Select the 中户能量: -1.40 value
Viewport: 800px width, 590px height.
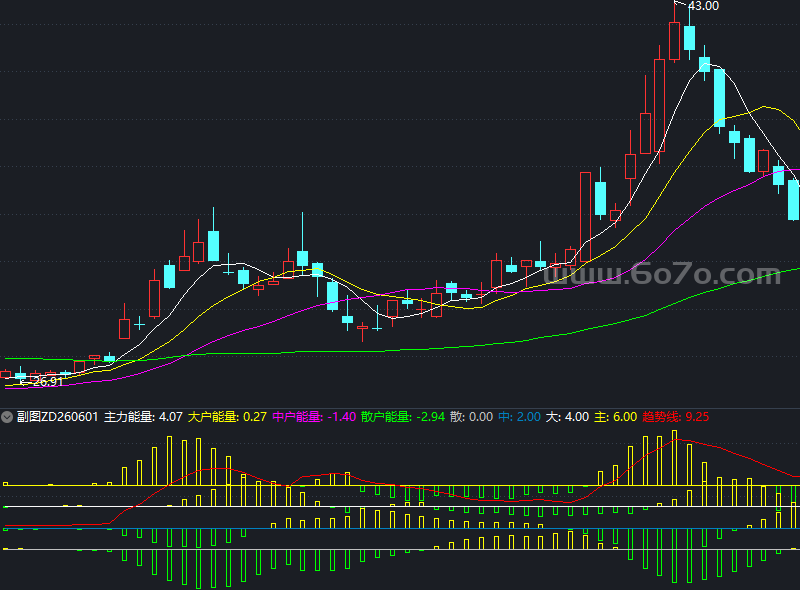[314, 417]
